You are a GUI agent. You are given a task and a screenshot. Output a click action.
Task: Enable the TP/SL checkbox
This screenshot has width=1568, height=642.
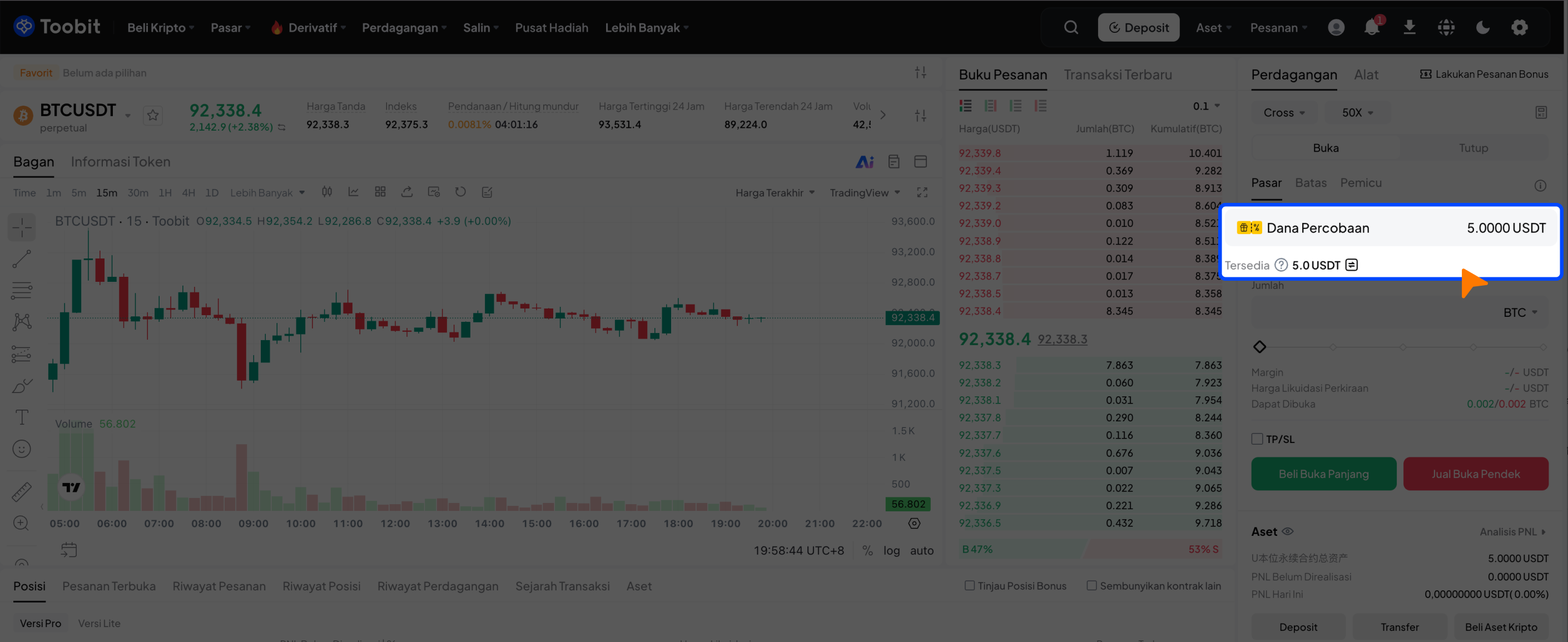coord(1257,439)
